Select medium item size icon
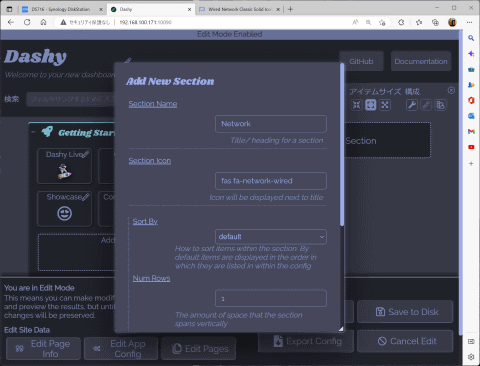The width and height of the screenshot is (480, 366). [371, 105]
